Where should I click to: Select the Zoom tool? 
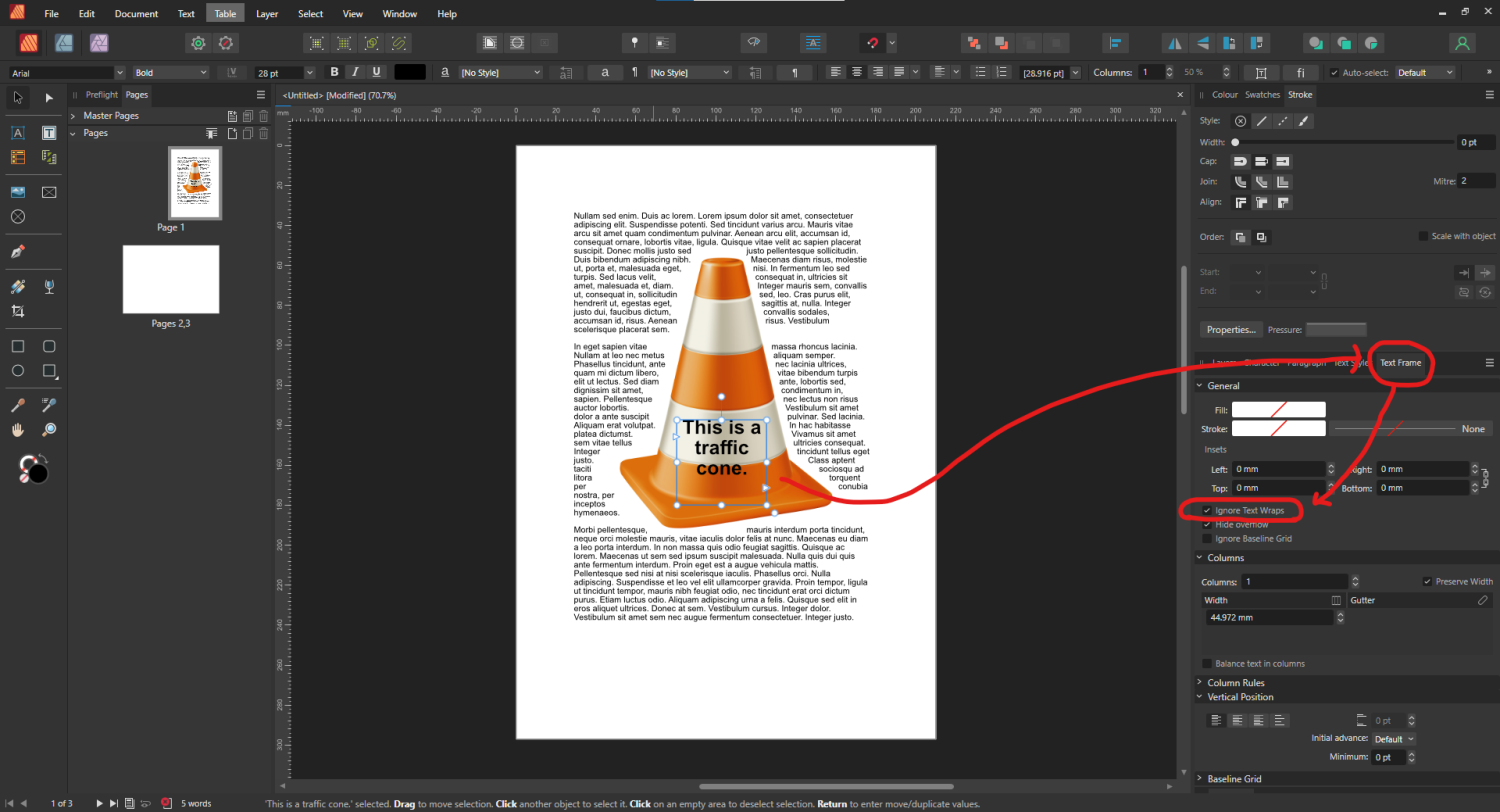pyautogui.click(x=48, y=430)
